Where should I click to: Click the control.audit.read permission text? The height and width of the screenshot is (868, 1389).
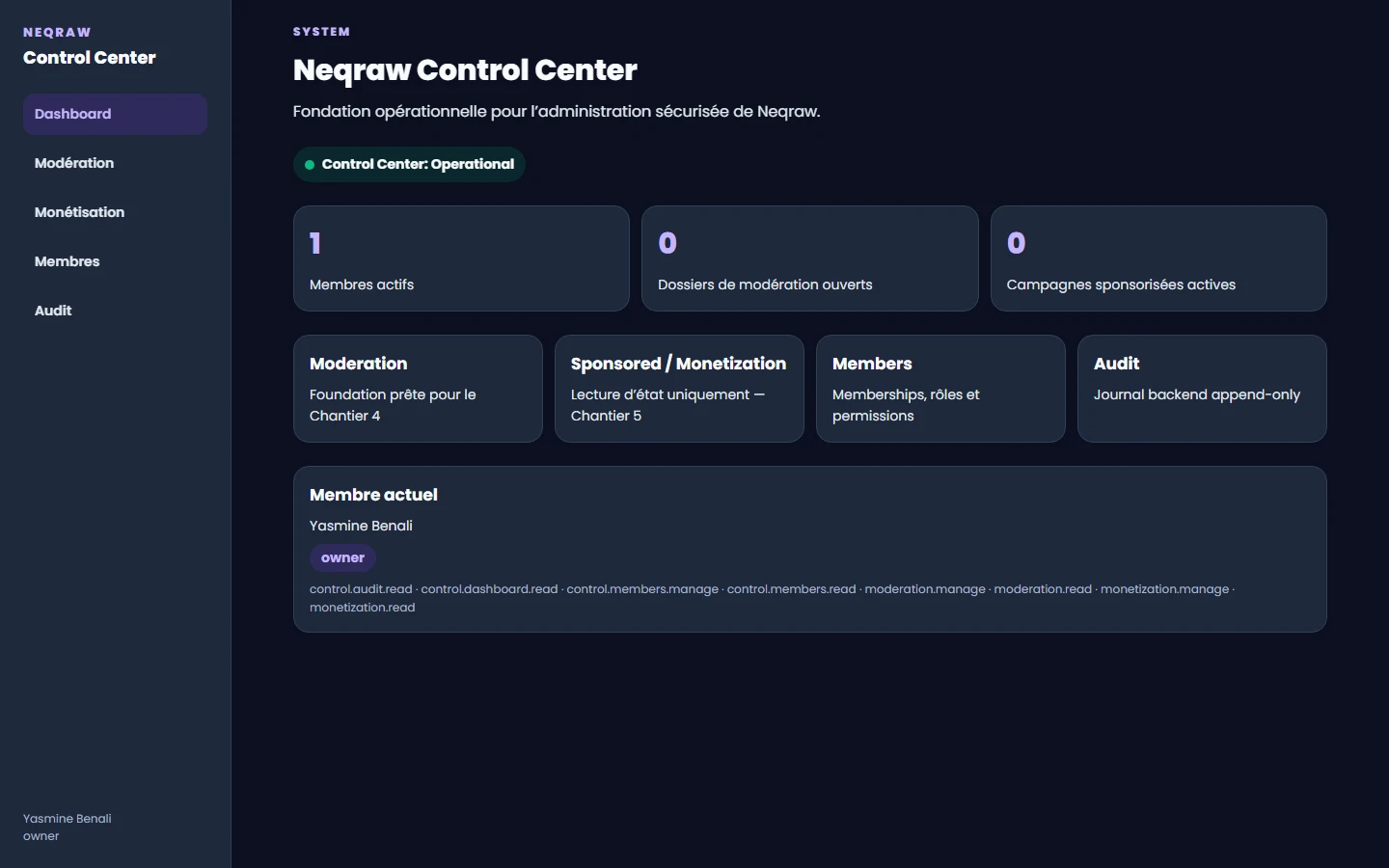(361, 589)
